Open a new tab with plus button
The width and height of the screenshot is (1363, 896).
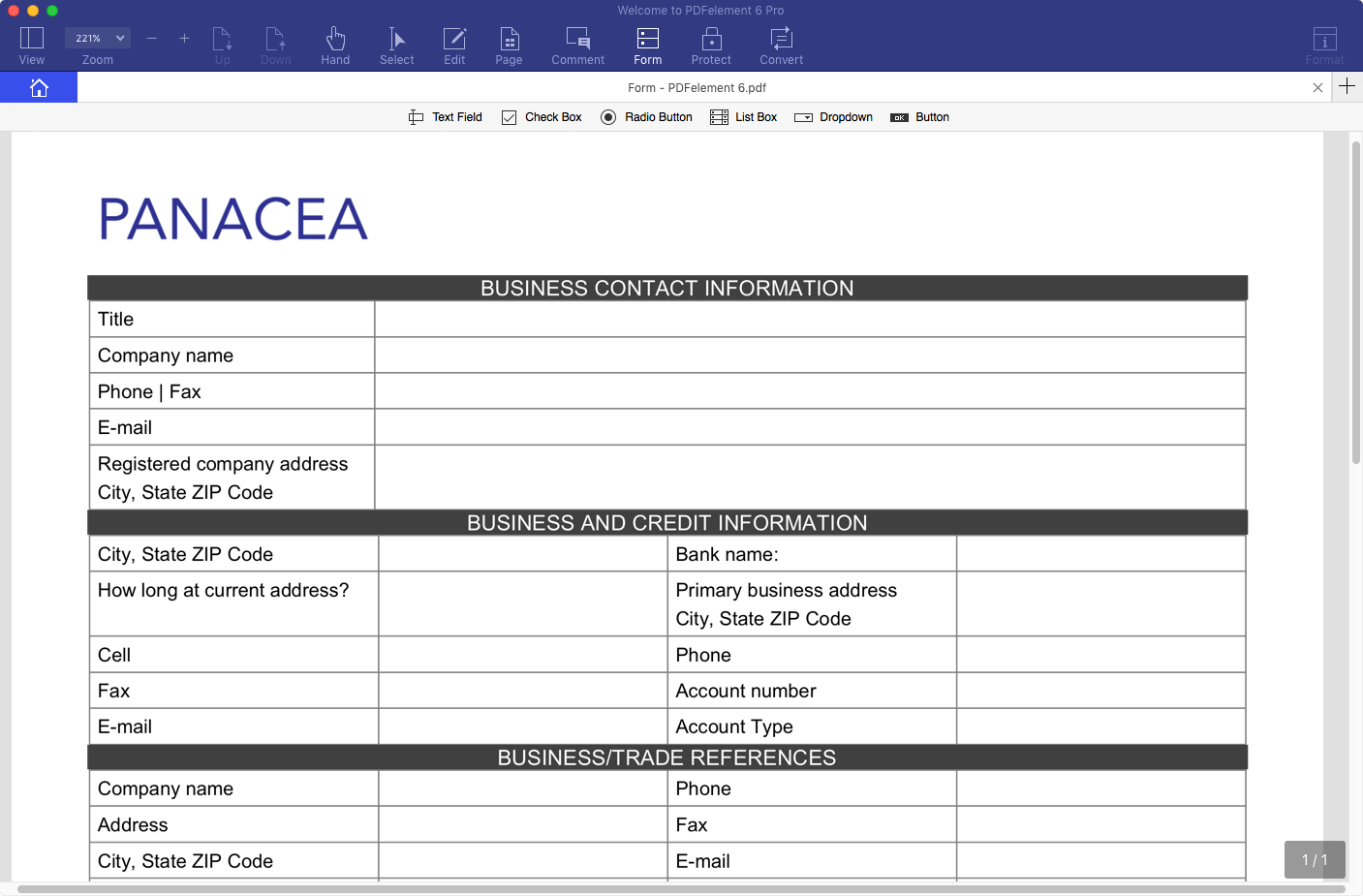1347,86
